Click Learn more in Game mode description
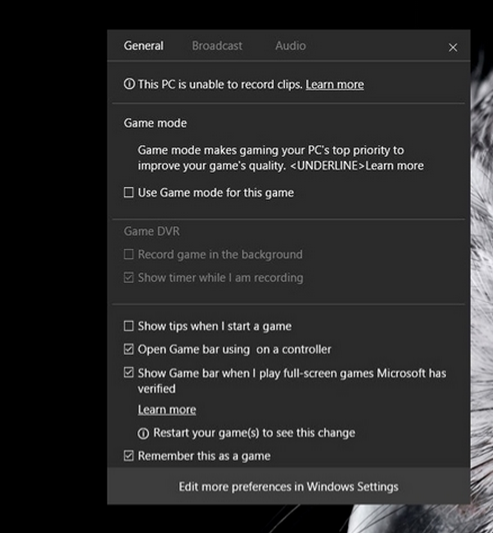The image size is (493, 533). (x=394, y=166)
